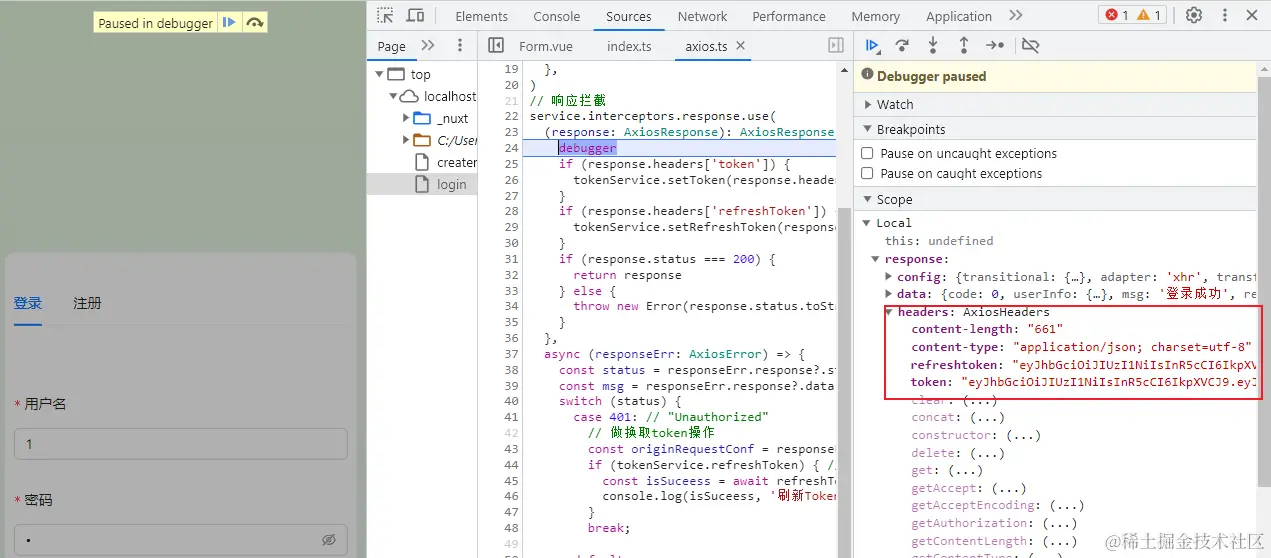Open the Memory tab

pyautogui.click(x=876, y=16)
